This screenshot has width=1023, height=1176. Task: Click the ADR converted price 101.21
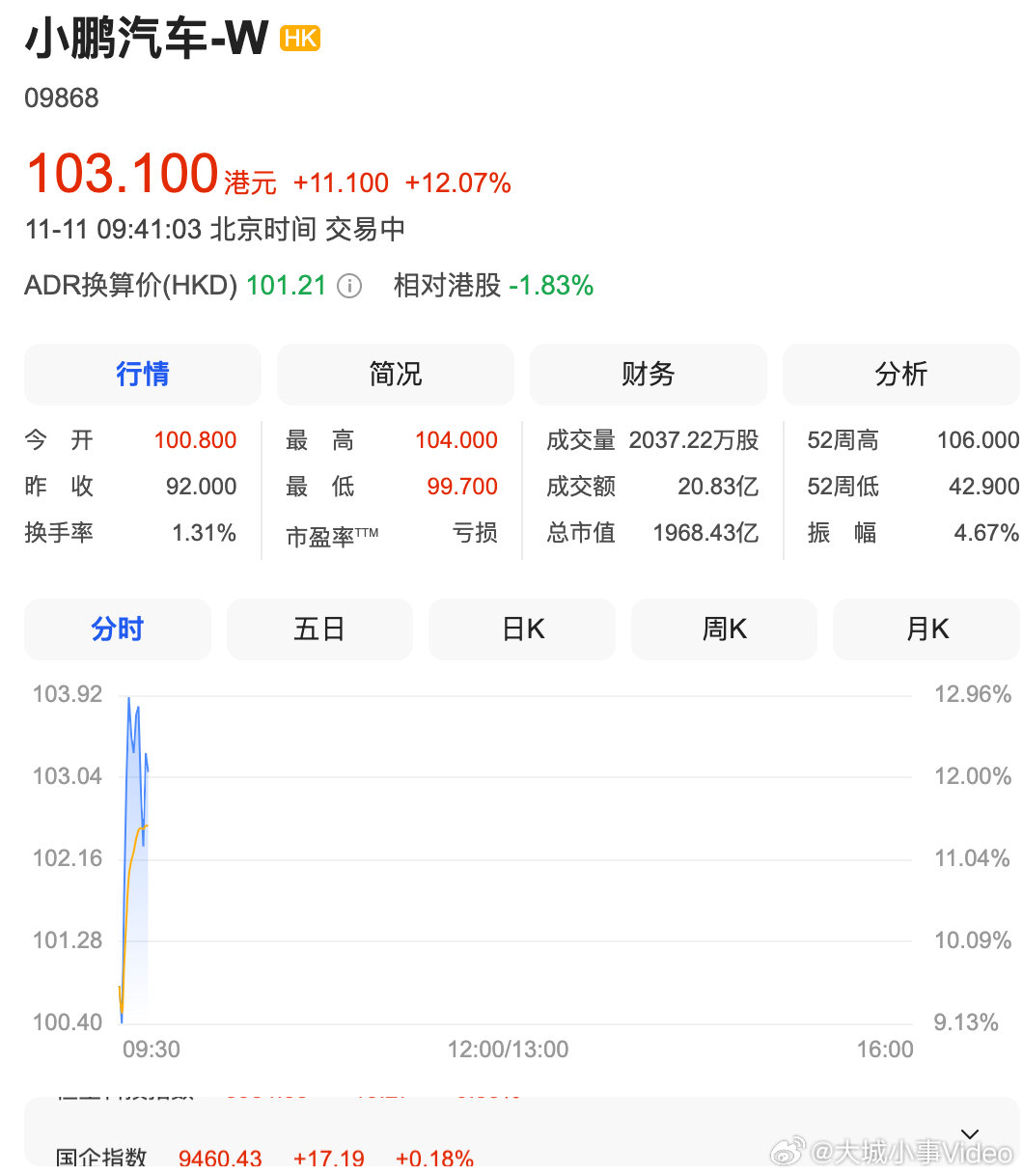[x=285, y=286]
